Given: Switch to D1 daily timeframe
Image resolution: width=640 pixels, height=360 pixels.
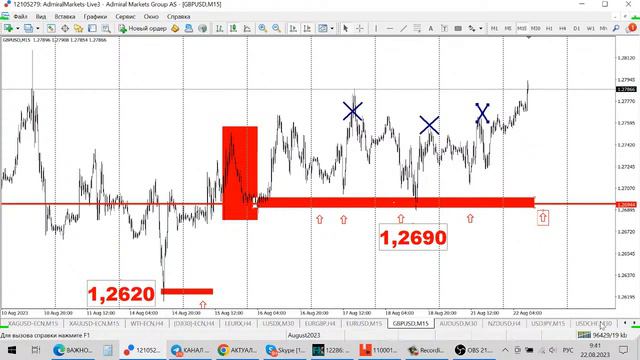Looking at the screenshot, I should pos(576,28).
